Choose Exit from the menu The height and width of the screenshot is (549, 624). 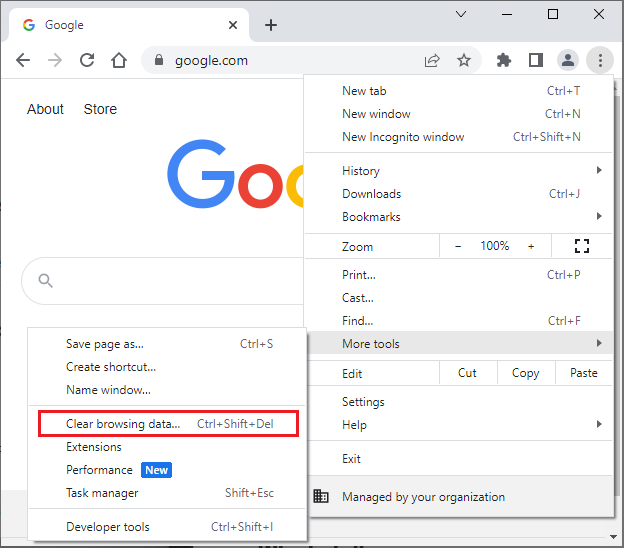tap(458, 459)
